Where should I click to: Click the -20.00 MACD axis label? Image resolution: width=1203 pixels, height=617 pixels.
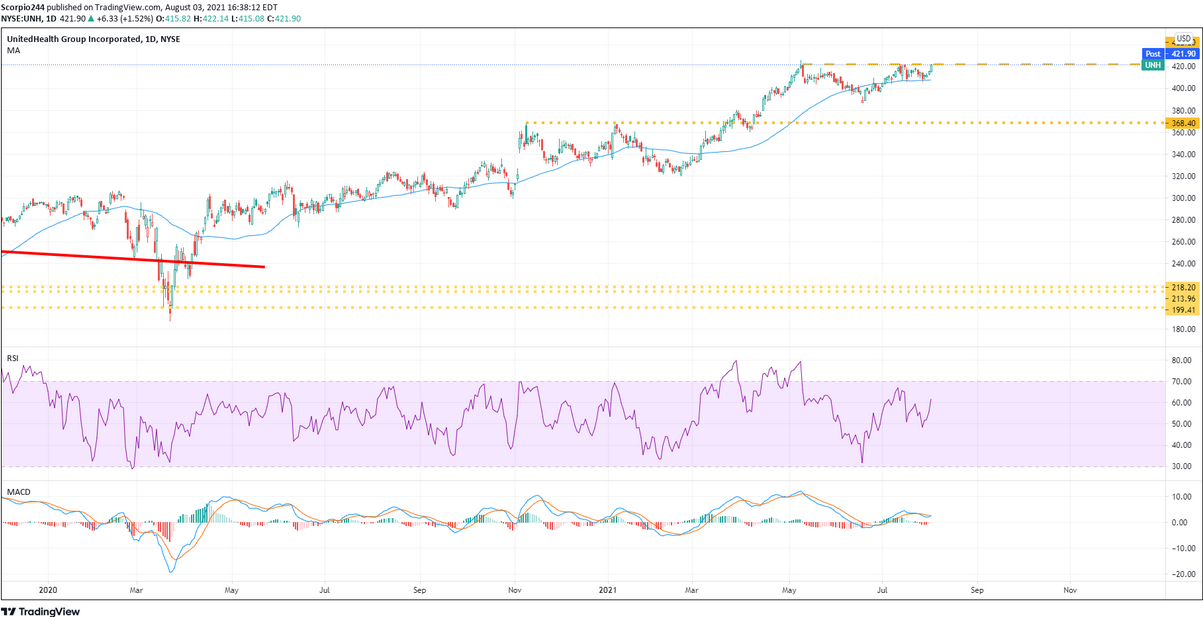pos(1185,574)
